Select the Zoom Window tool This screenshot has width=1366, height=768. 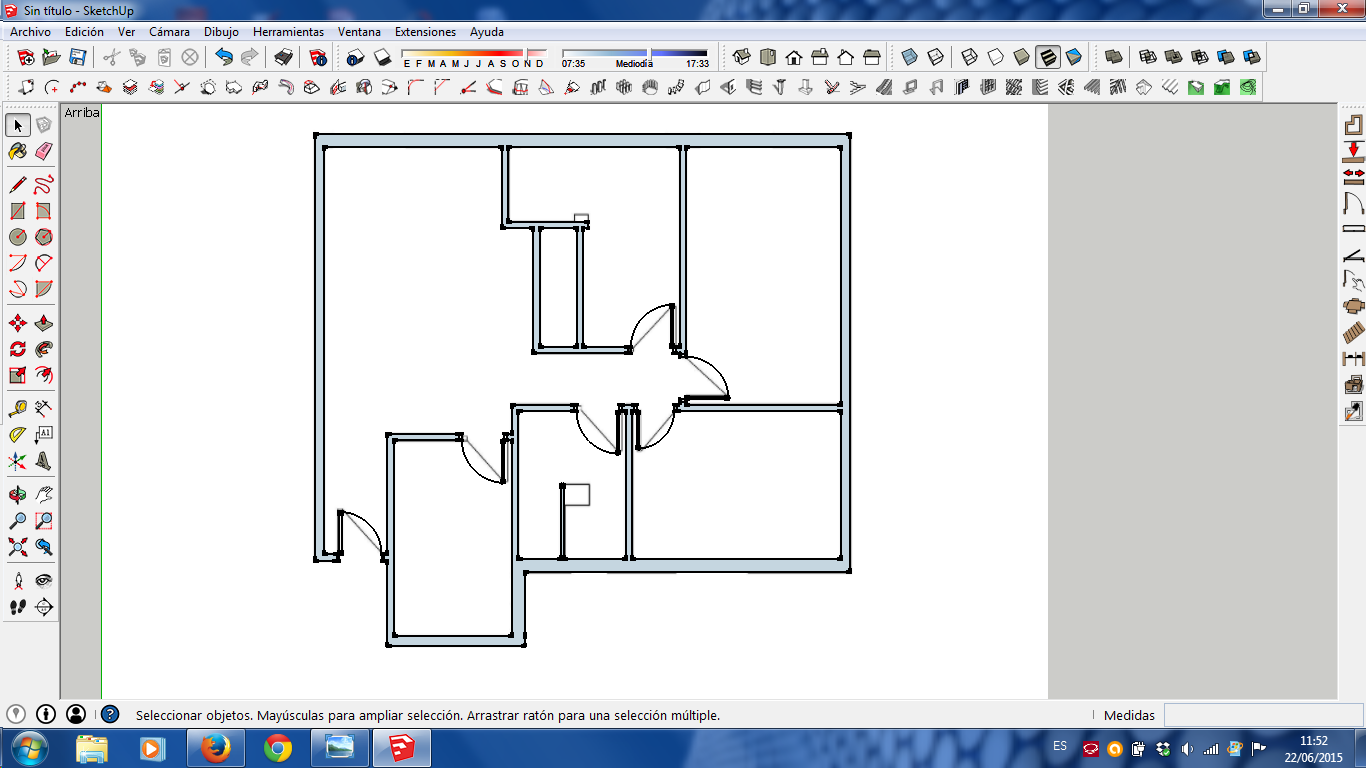tap(44, 521)
